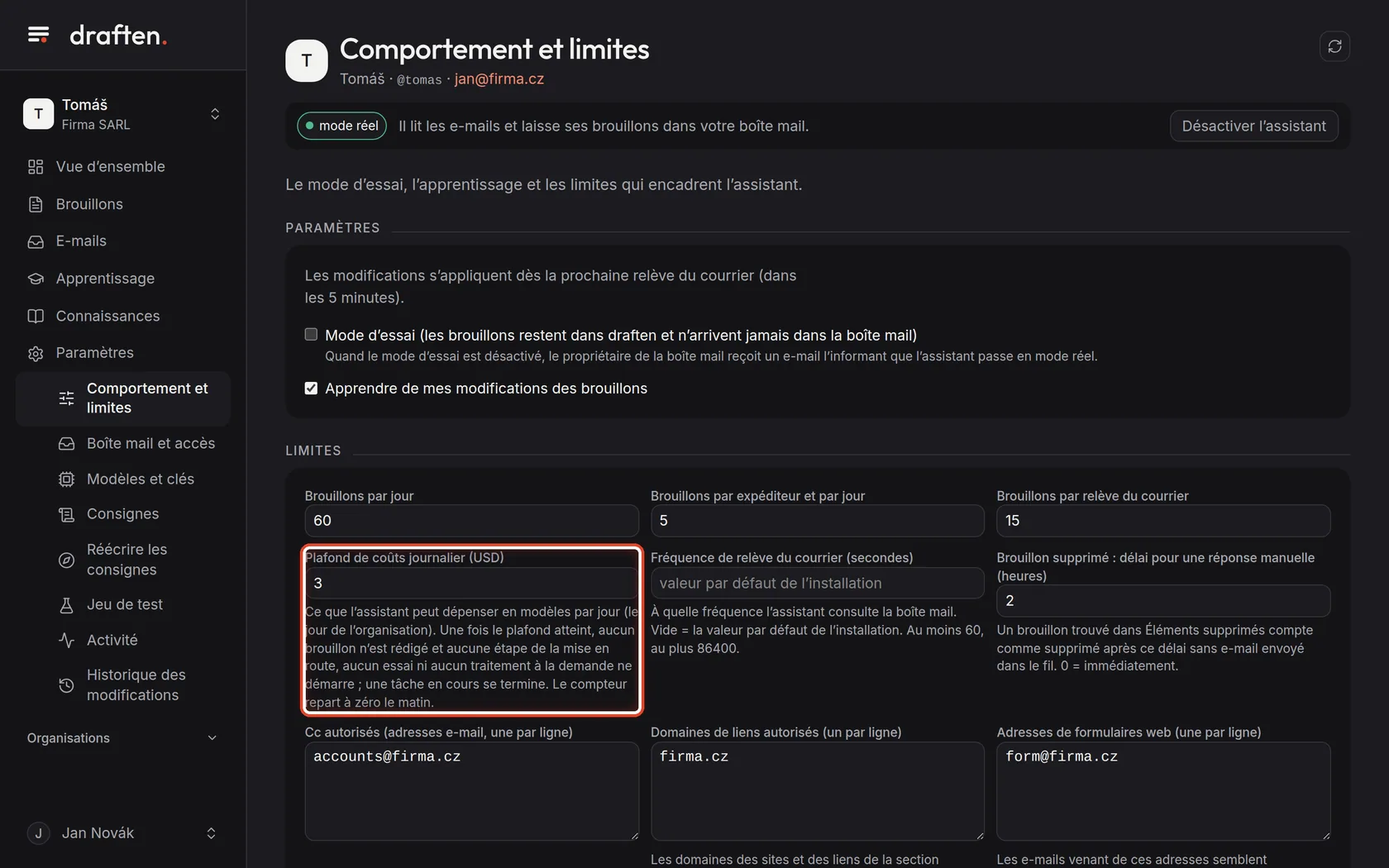Viewport: 1389px width, 868px height.
Task: Open Connaissances book icon
Action: pyautogui.click(x=36, y=316)
